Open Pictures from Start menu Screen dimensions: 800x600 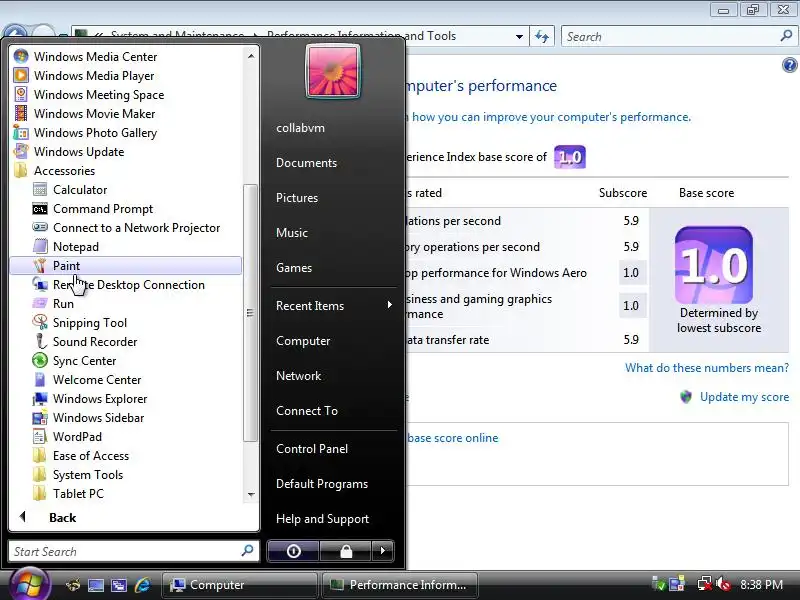(x=297, y=197)
